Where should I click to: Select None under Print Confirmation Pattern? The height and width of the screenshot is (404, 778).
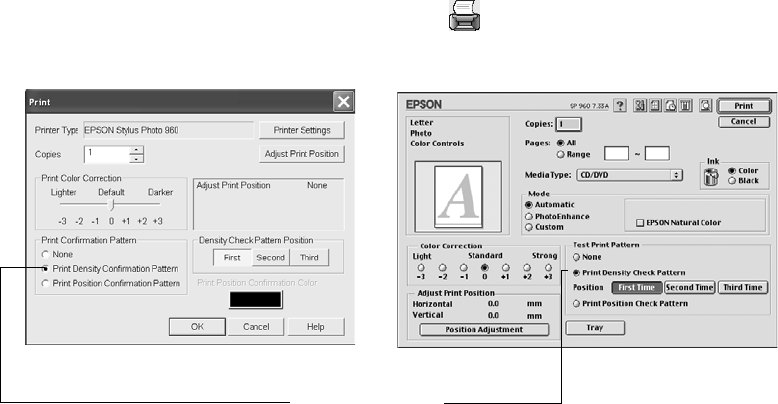pos(46,254)
